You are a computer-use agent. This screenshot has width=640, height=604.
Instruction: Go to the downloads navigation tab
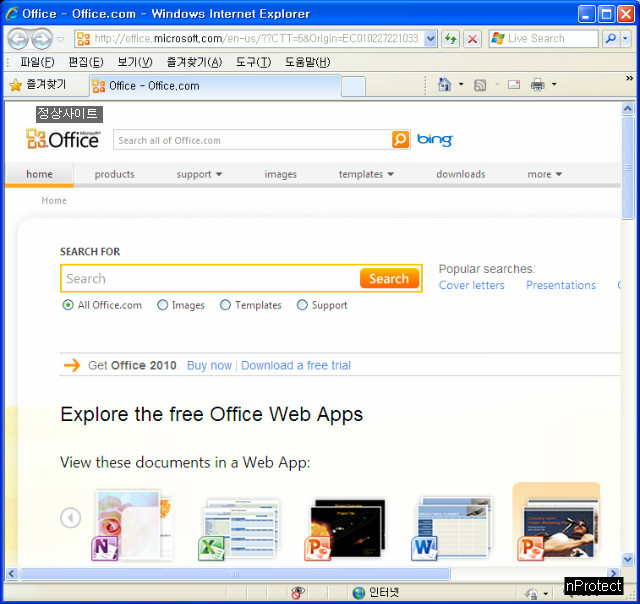click(x=461, y=174)
